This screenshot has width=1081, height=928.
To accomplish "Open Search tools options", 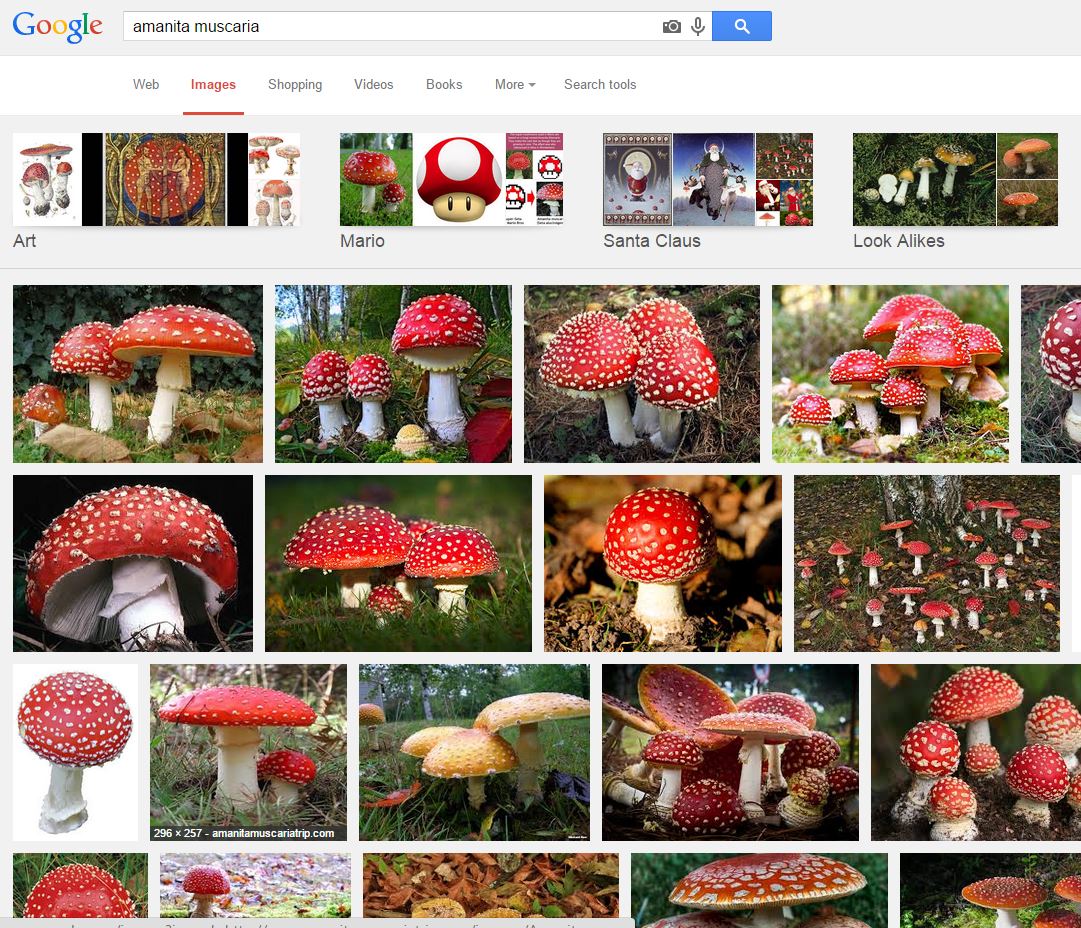I will pyautogui.click(x=600, y=84).
